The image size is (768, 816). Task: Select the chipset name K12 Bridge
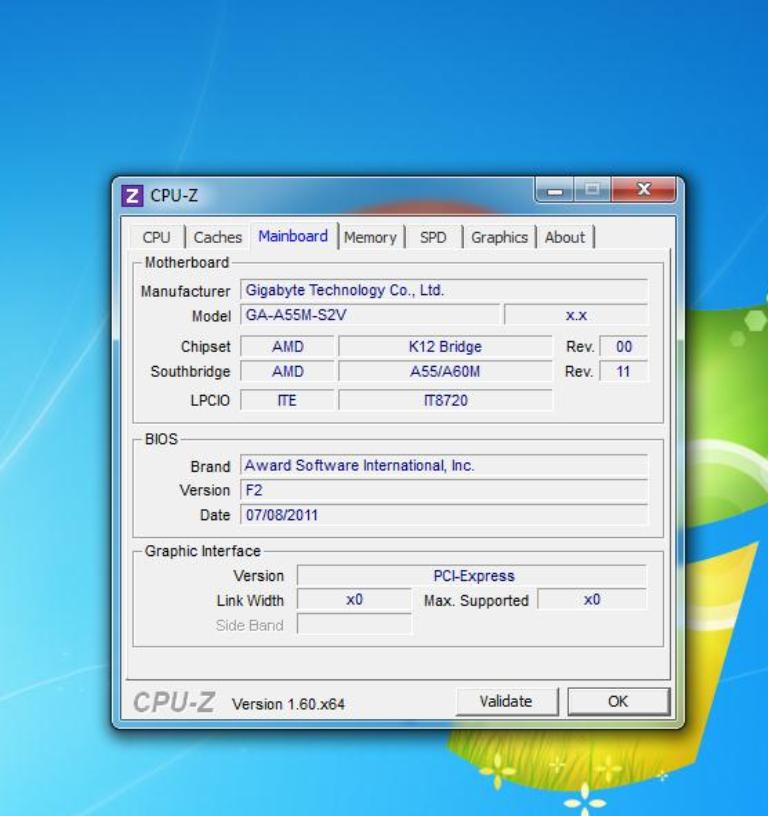click(x=445, y=347)
